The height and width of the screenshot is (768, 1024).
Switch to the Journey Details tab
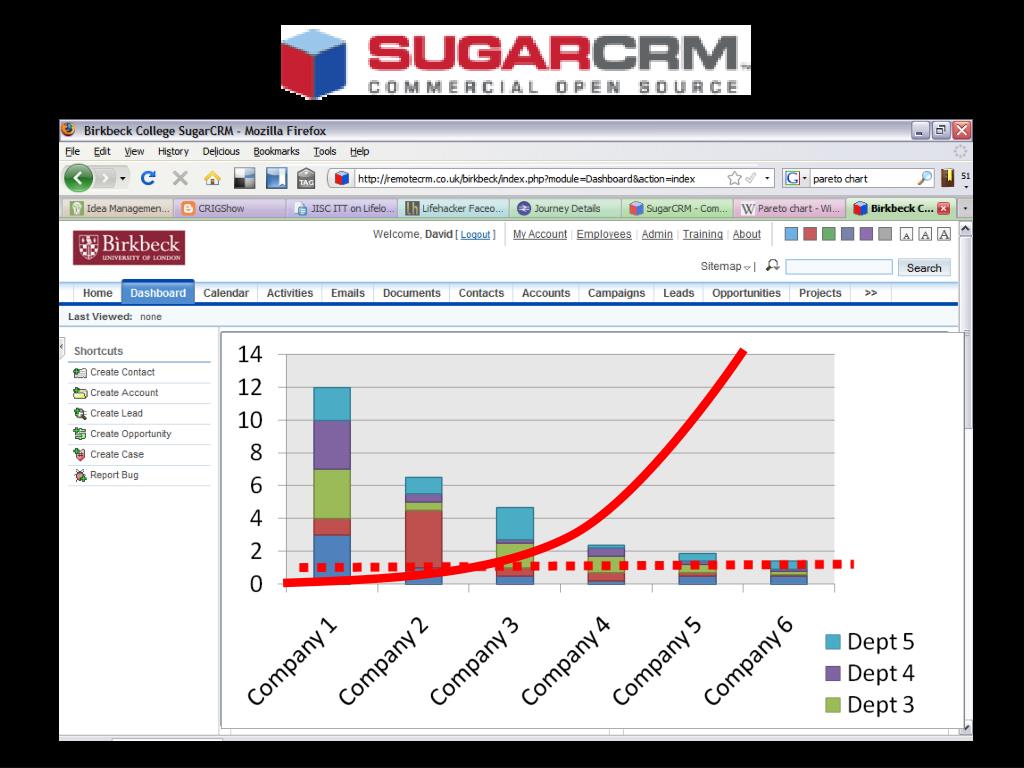566,208
